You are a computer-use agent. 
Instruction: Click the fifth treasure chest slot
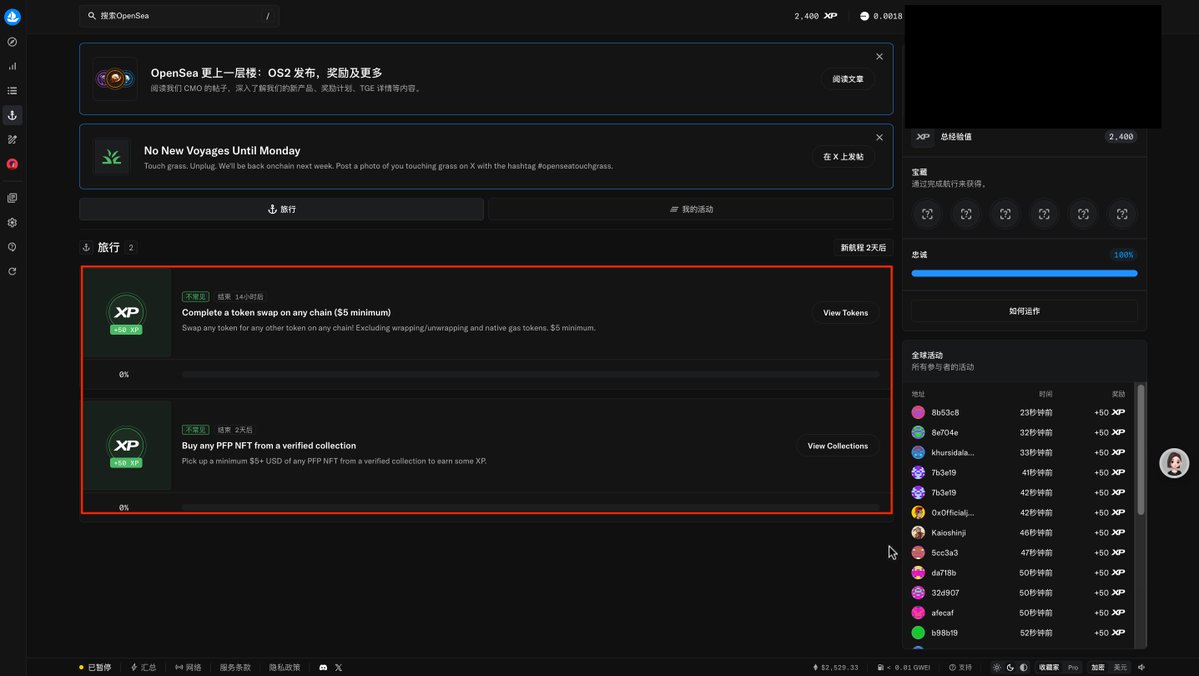tap(1083, 215)
